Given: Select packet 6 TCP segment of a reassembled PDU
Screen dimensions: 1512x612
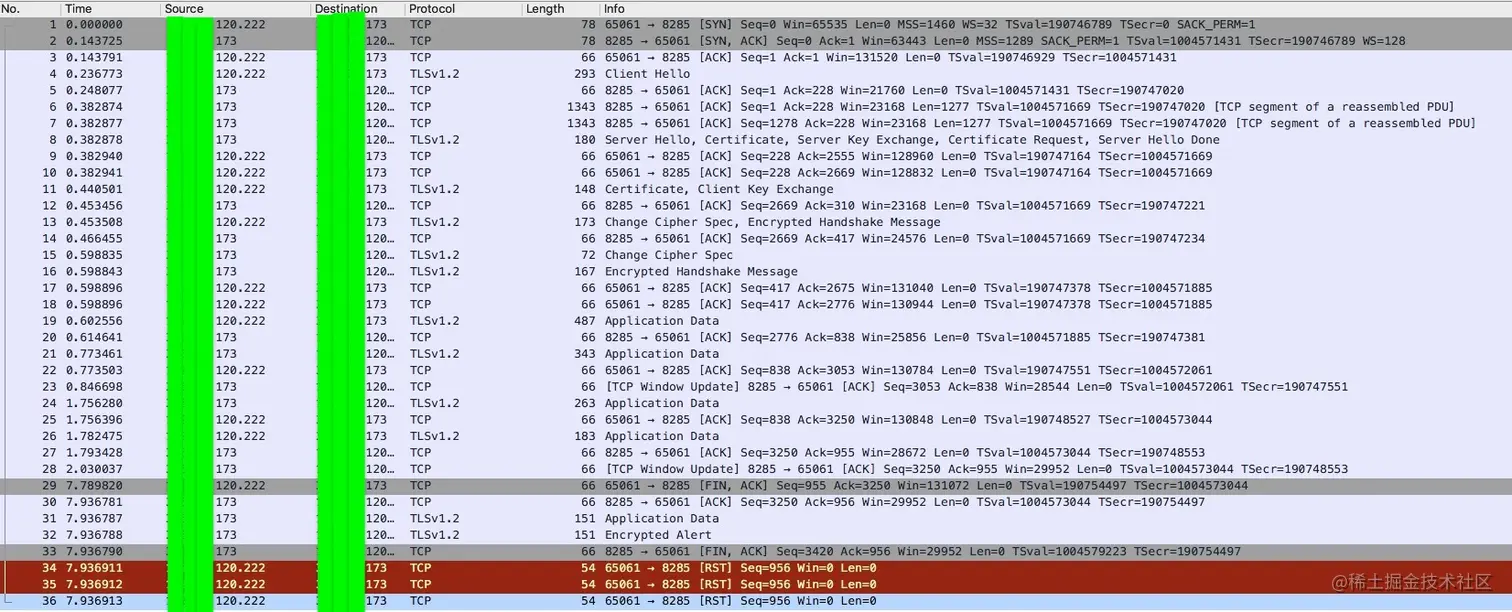Looking at the screenshot, I should [756, 106].
